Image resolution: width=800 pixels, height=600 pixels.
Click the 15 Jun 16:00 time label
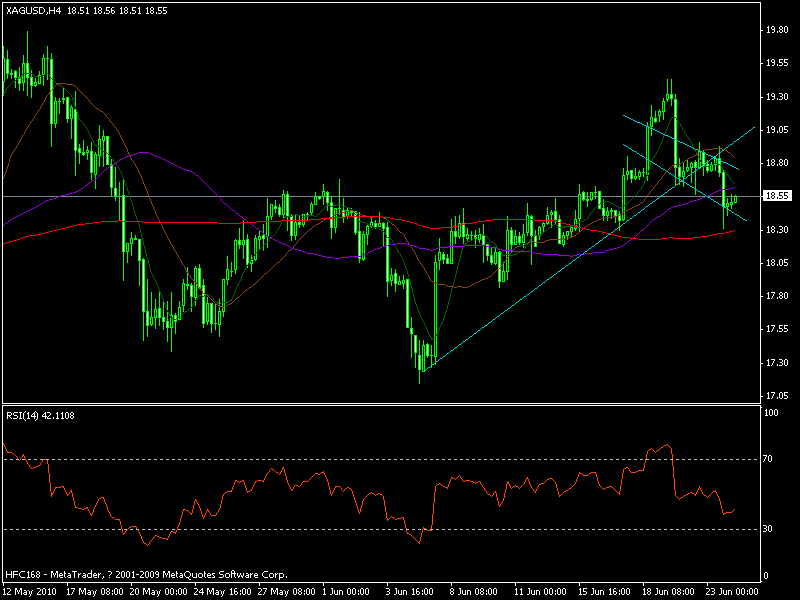pyautogui.click(x=605, y=592)
